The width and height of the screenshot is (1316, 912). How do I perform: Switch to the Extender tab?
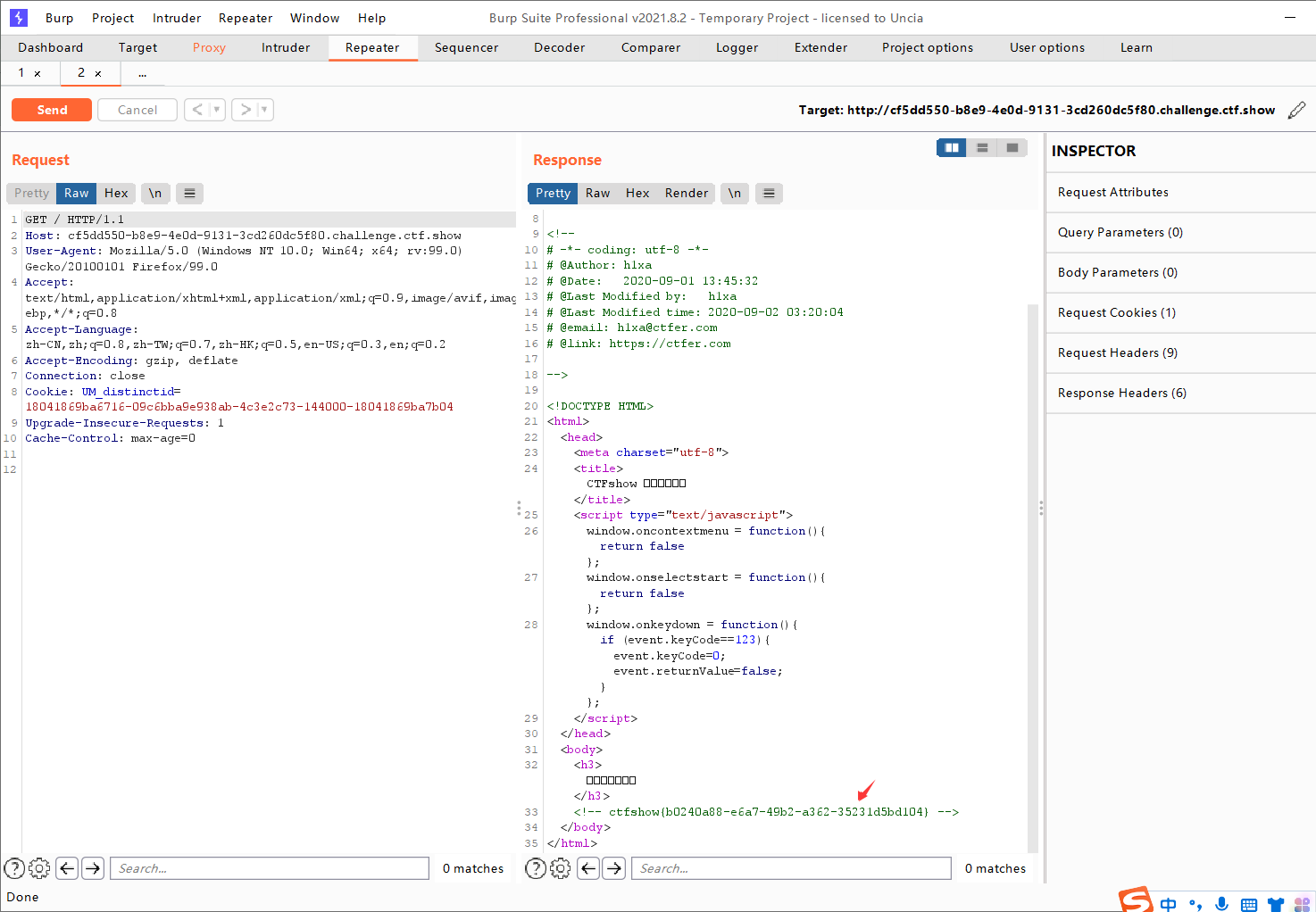click(x=821, y=47)
